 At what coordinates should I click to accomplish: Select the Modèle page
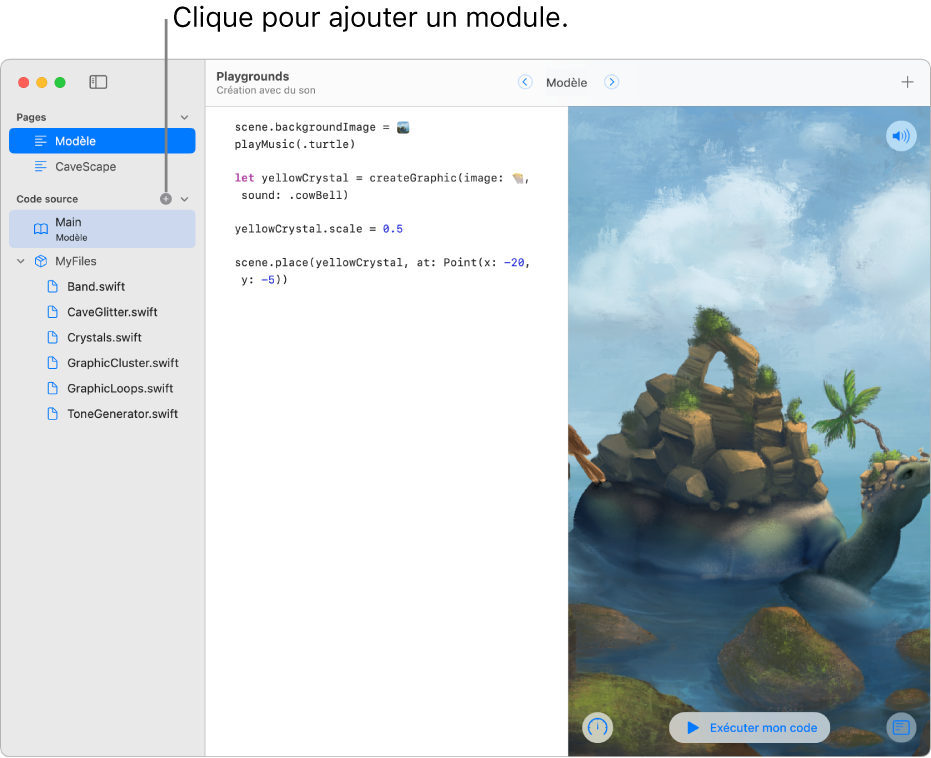click(x=102, y=141)
